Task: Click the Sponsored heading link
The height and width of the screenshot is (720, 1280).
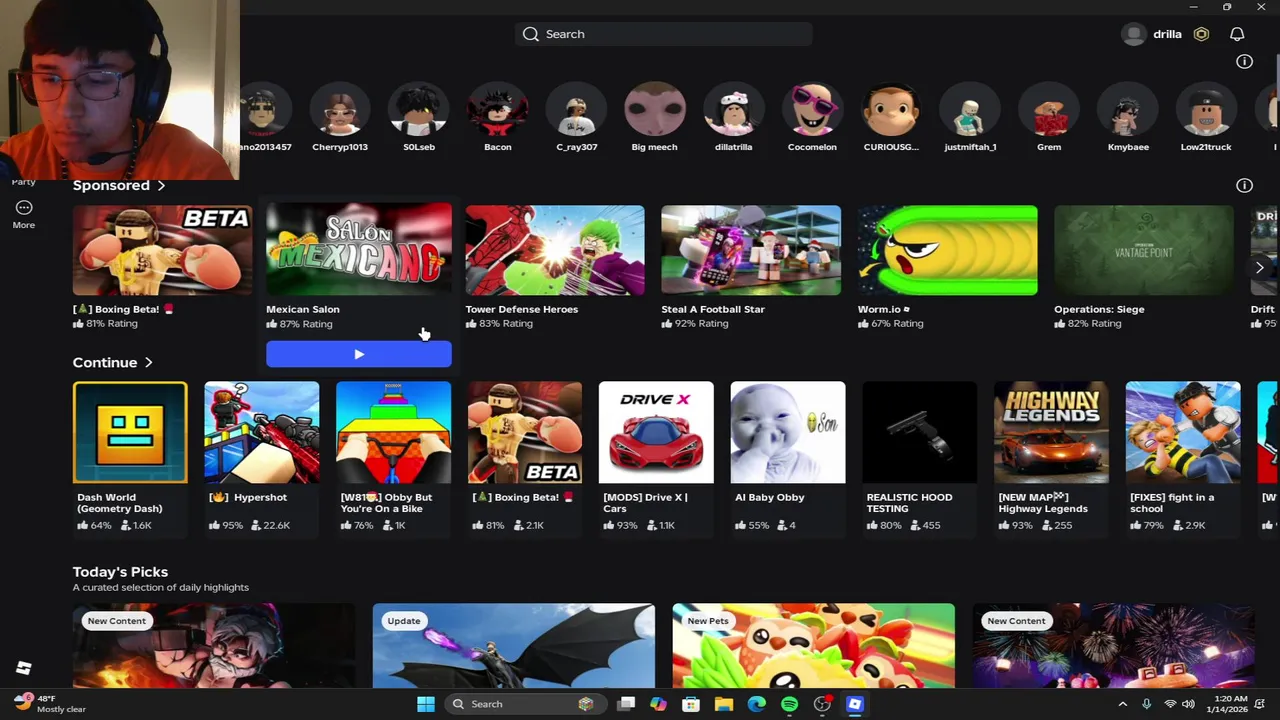Action: (x=111, y=185)
